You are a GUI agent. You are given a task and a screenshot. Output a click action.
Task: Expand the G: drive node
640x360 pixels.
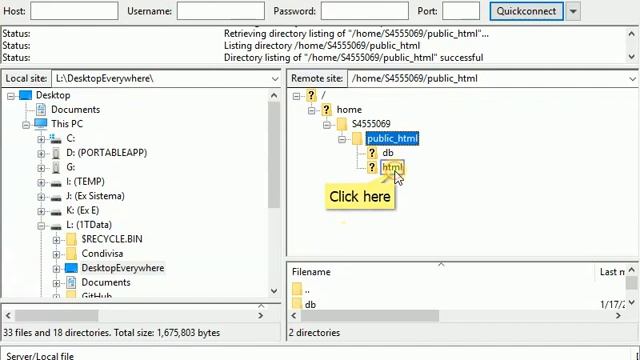click(x=41, y=168)
